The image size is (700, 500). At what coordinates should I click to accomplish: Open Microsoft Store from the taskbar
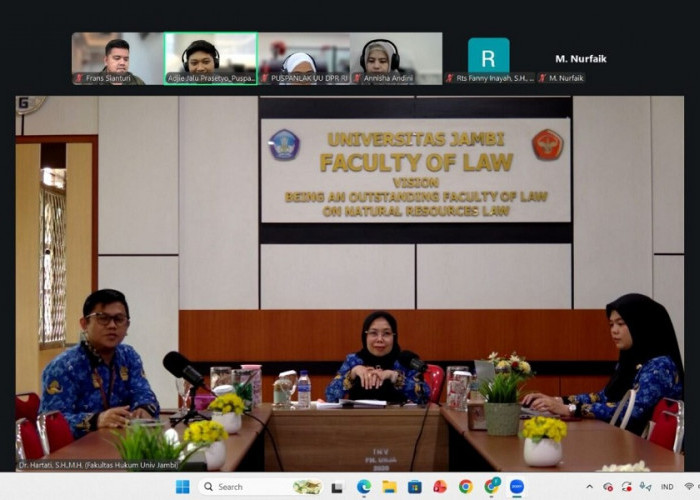415,487
